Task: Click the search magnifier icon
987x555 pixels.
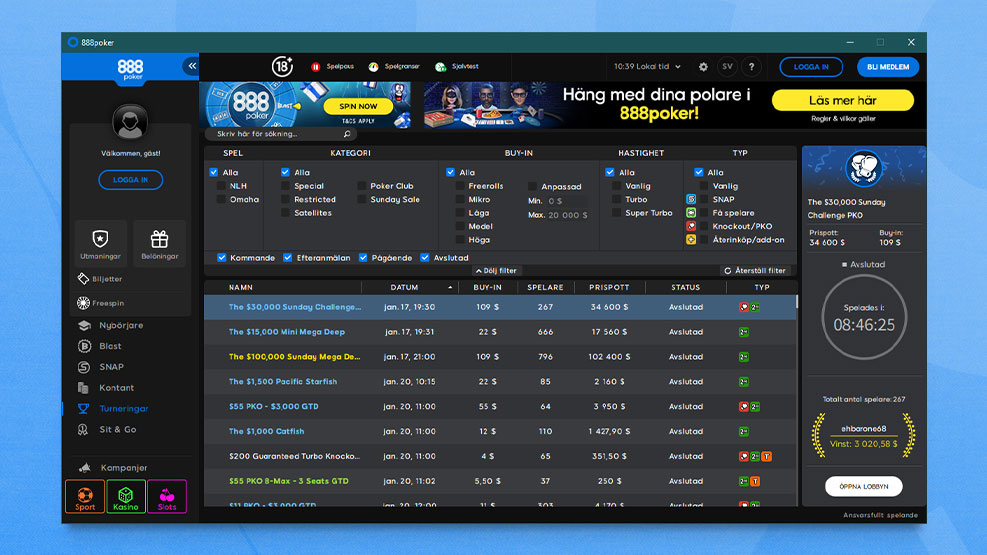Action: tap(347, 134)
